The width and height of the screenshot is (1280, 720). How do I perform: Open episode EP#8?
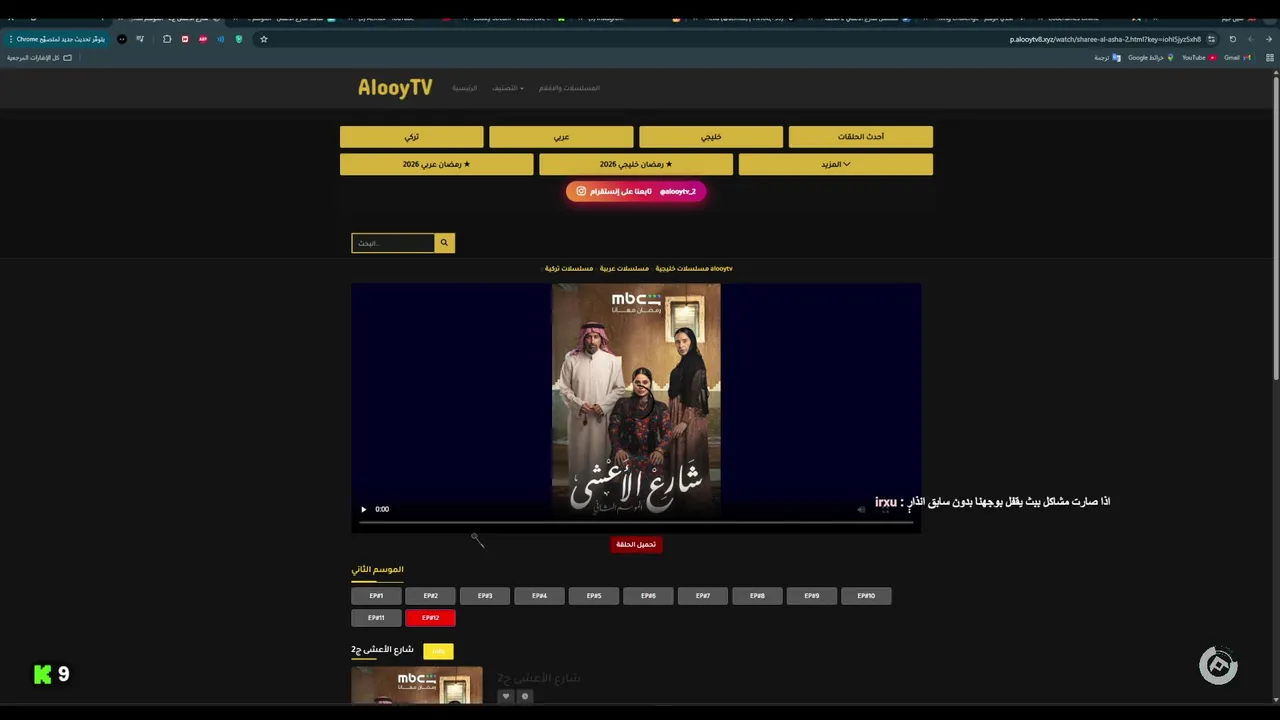(x=757, y=596)
